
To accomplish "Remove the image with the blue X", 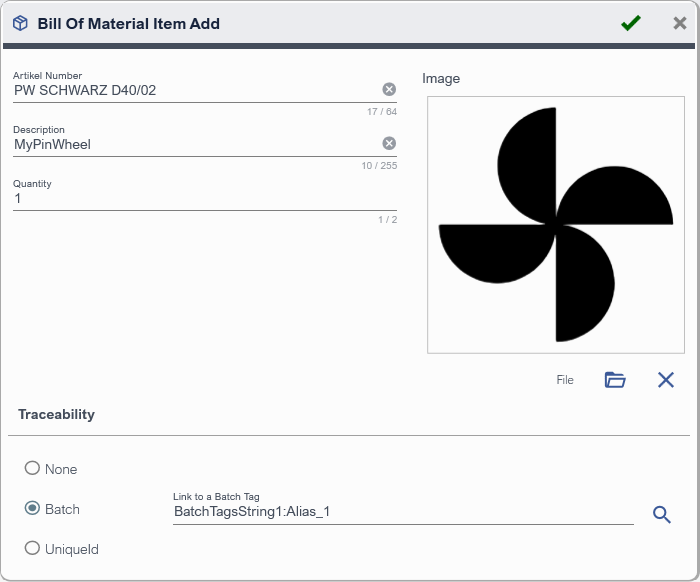I will click(x=666, y=380).
